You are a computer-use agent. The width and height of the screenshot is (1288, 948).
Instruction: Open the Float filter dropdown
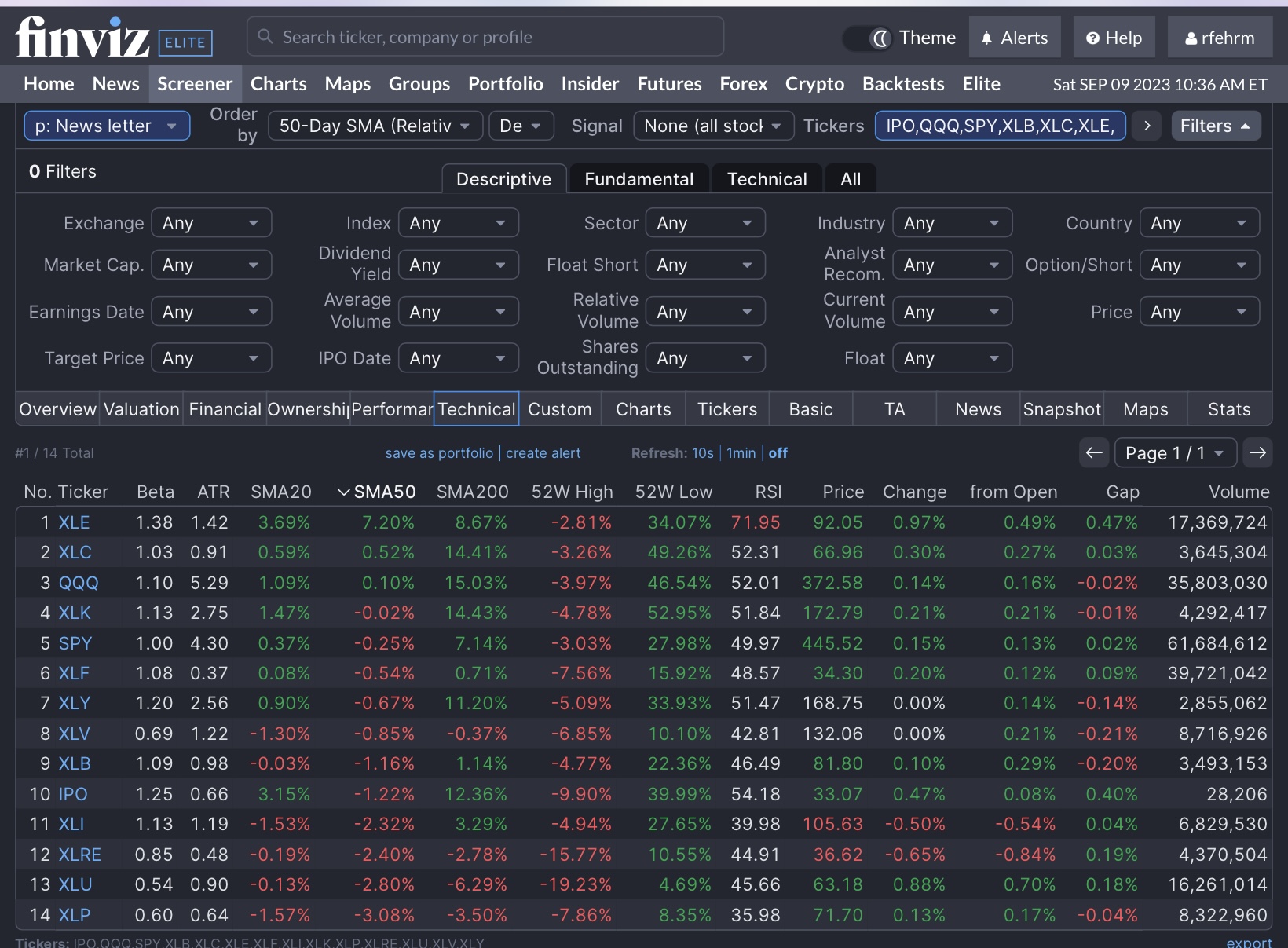tap(953, 358)
